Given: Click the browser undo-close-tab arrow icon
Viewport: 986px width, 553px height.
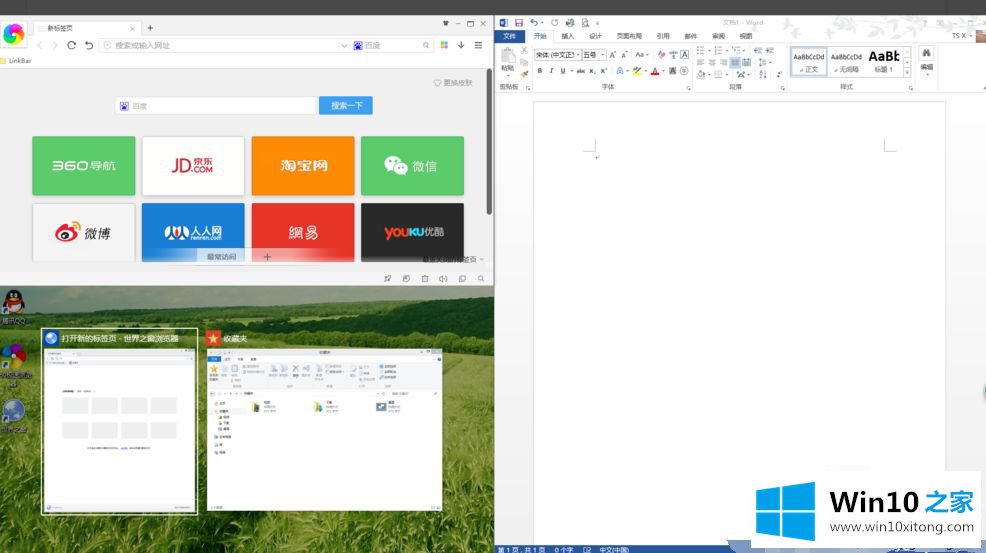Looking at the screenshot, I should point(89,45).
